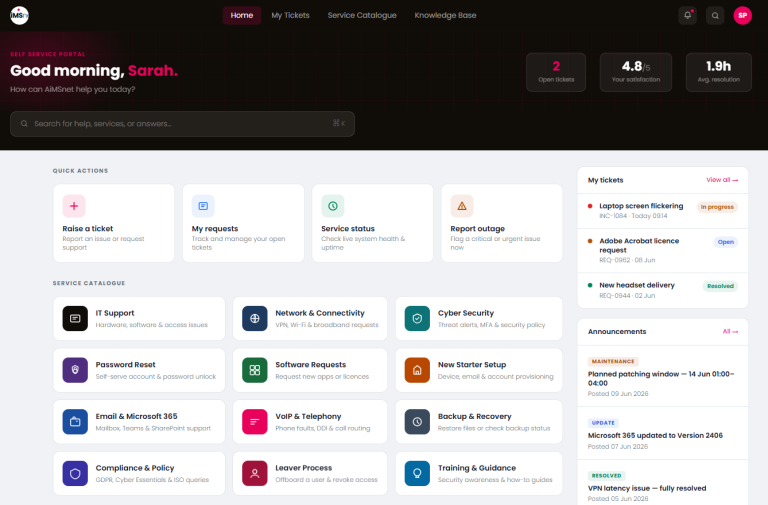Click the Service status clock icon

tap(333, 206)
